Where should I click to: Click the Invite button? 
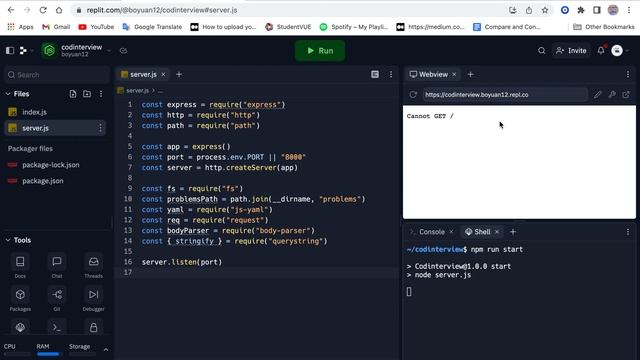[x=571, y=51]
